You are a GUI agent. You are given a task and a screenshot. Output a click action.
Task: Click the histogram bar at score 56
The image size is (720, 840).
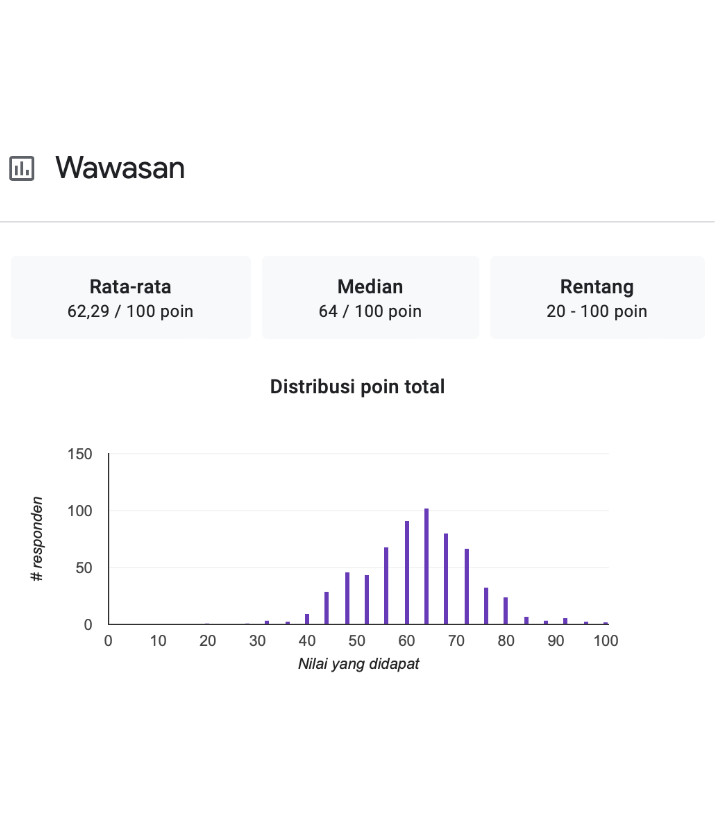tap(386, 586)
